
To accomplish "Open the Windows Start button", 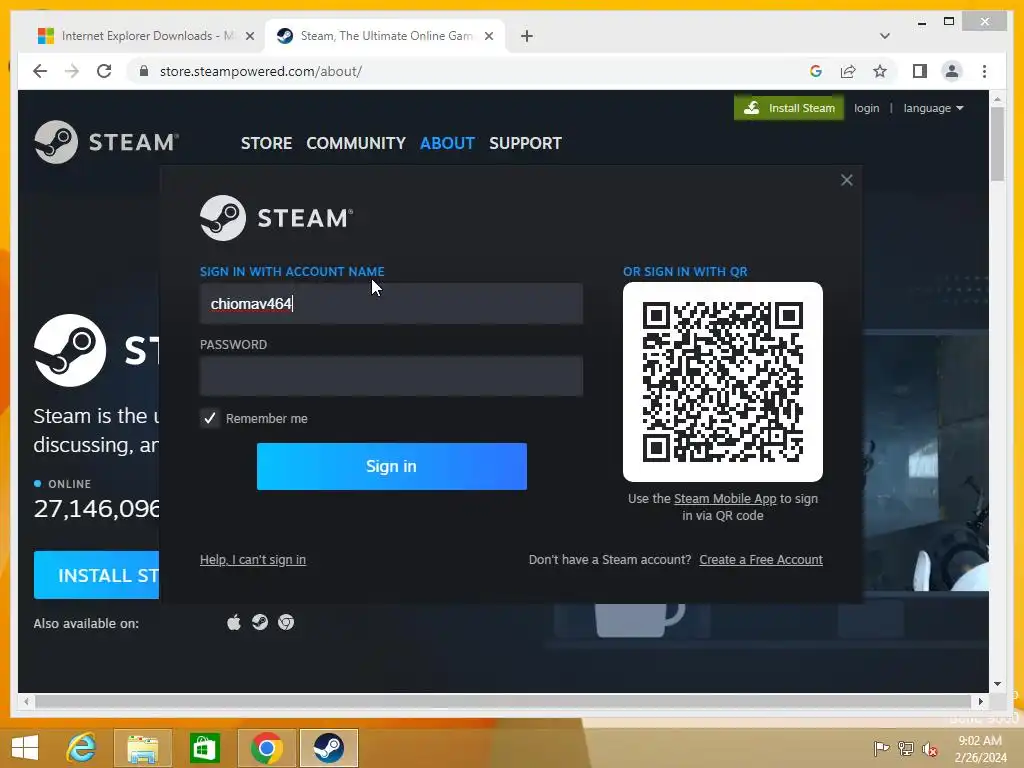I will click(x=25, y=747).
